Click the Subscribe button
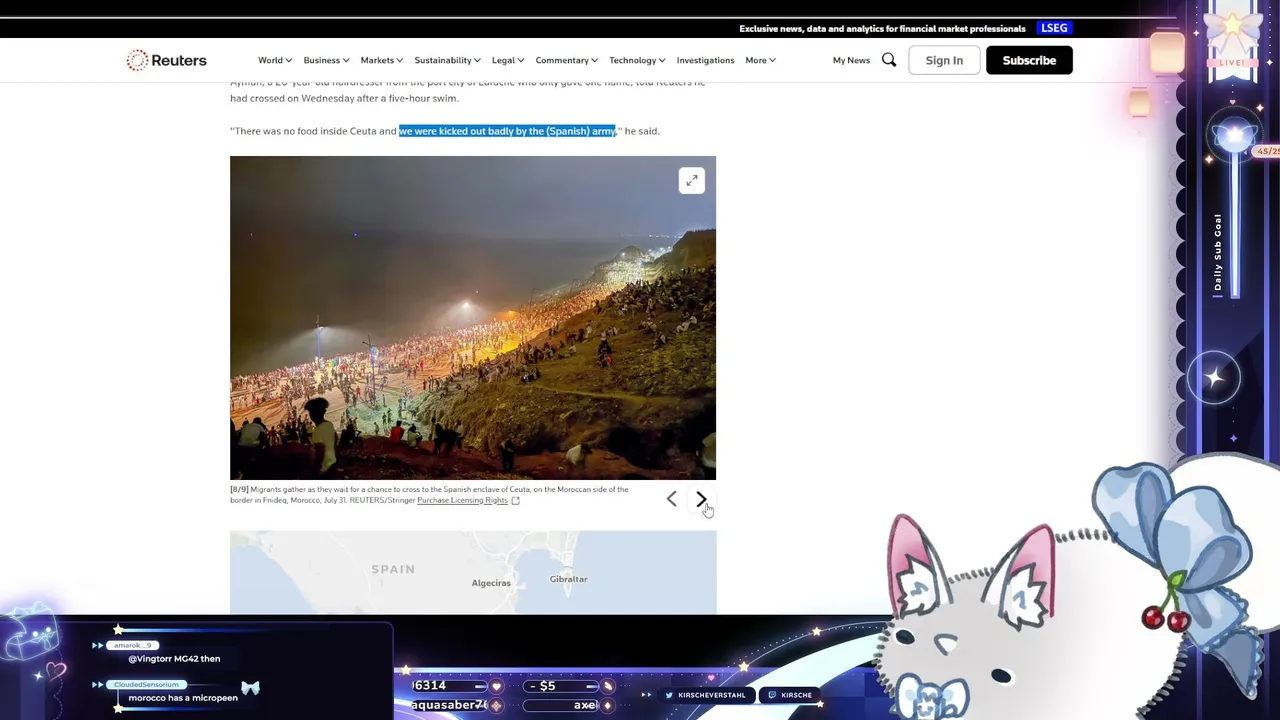The width and height of the screenshot is (1280, 720). pos(1029,60)
